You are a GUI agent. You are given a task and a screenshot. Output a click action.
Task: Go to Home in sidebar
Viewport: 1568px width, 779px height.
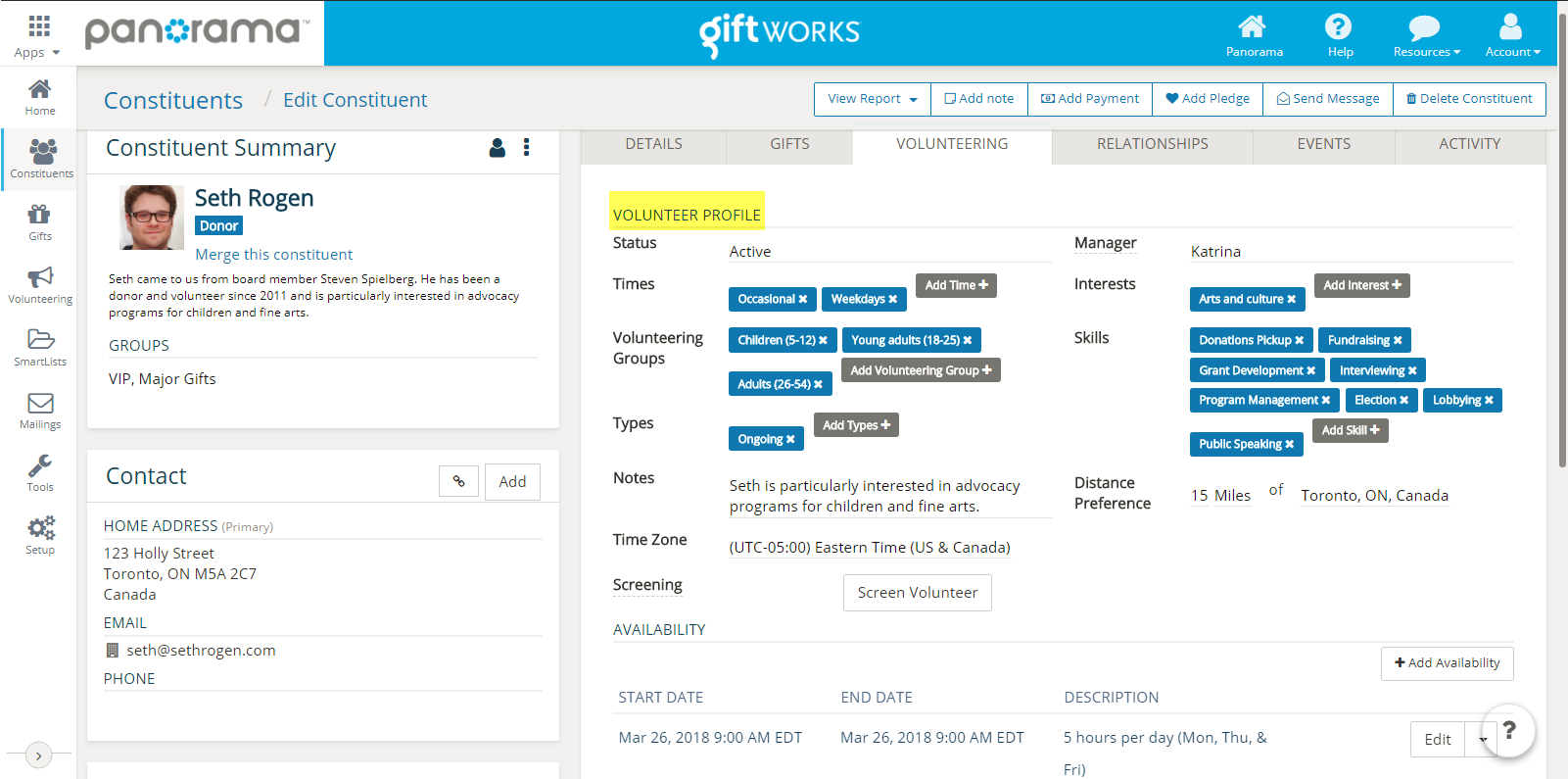pyautogui.click(x=39, y=97)
